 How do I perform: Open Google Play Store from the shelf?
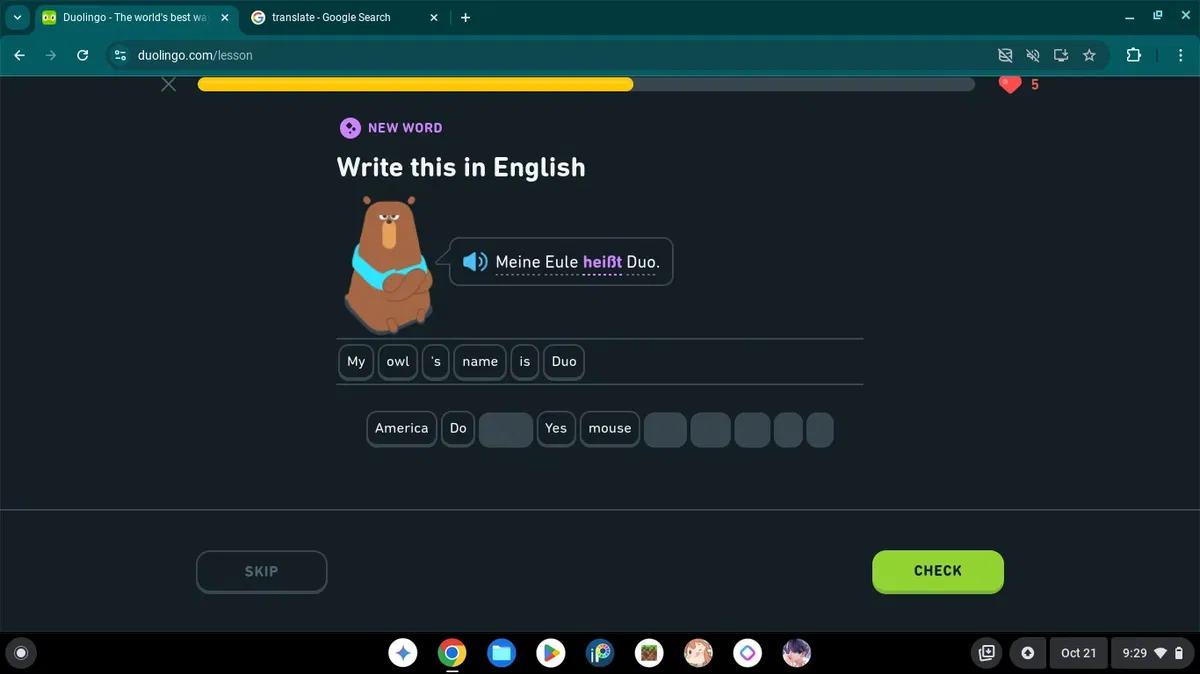550,653
